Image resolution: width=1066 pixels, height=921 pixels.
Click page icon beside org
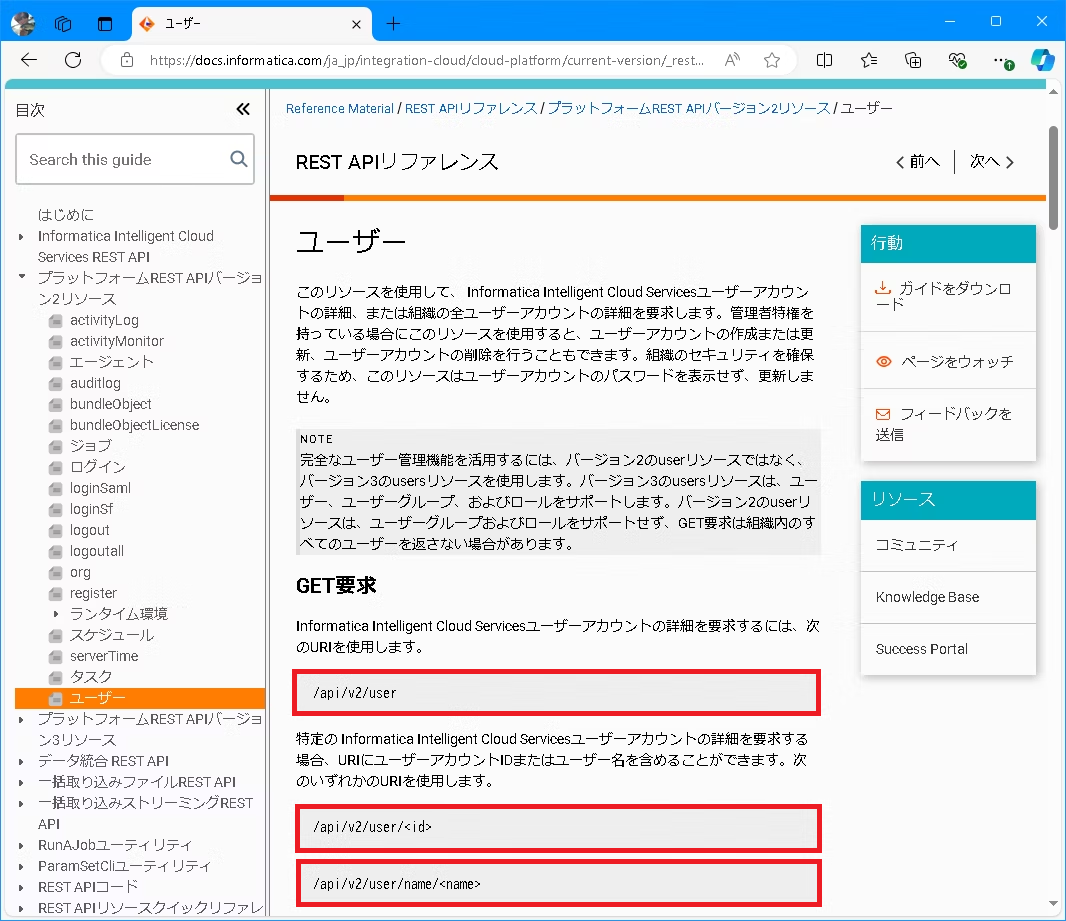(x=56, y=573)
